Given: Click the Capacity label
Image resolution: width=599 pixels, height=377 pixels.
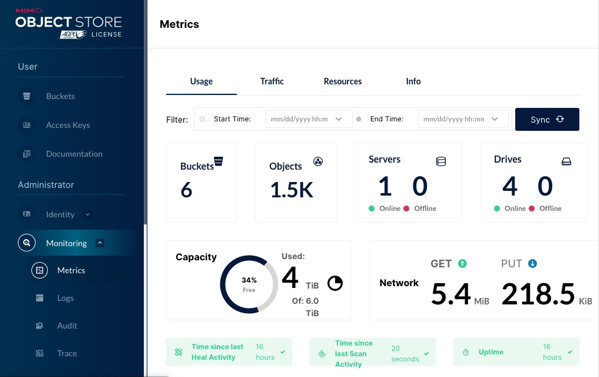Looking at the screenshot, I should point(196,257).
